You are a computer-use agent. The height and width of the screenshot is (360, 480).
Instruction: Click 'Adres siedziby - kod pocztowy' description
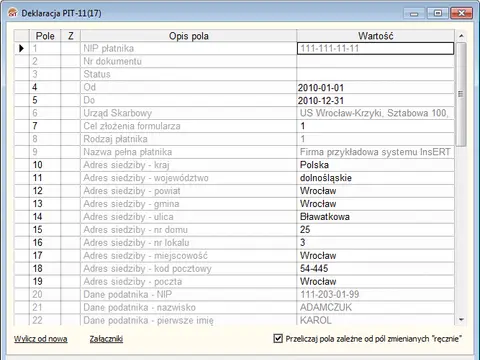(x=188, y=269)
